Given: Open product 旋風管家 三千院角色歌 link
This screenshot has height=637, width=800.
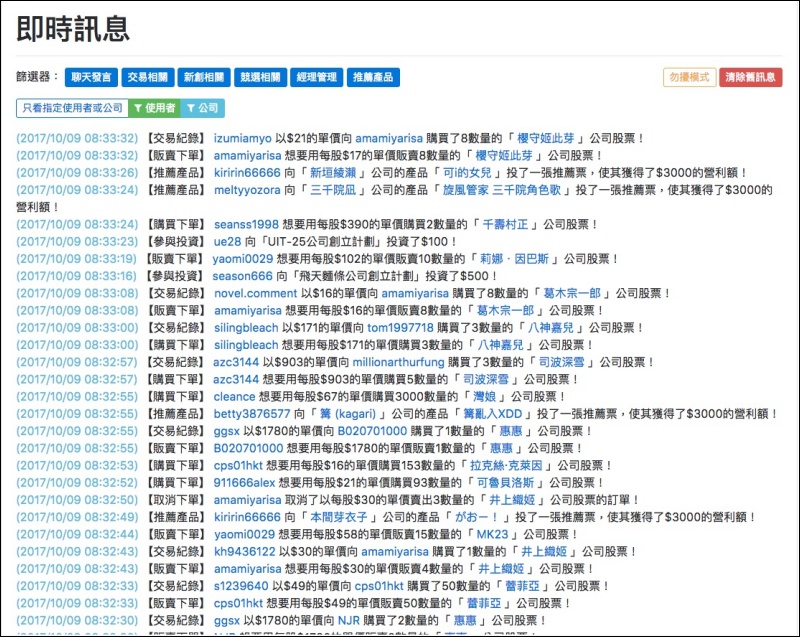Looking at the screenshot, I should [502, 190].
